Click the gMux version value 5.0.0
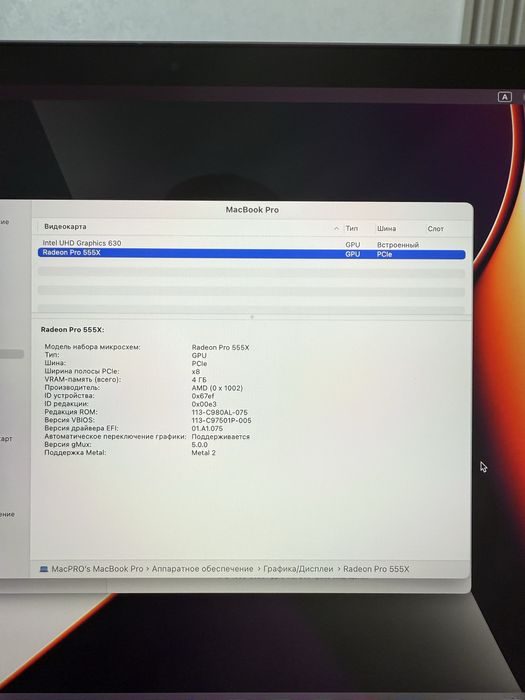525x700 pixels. pyautogui.click(x=200, y=445)
